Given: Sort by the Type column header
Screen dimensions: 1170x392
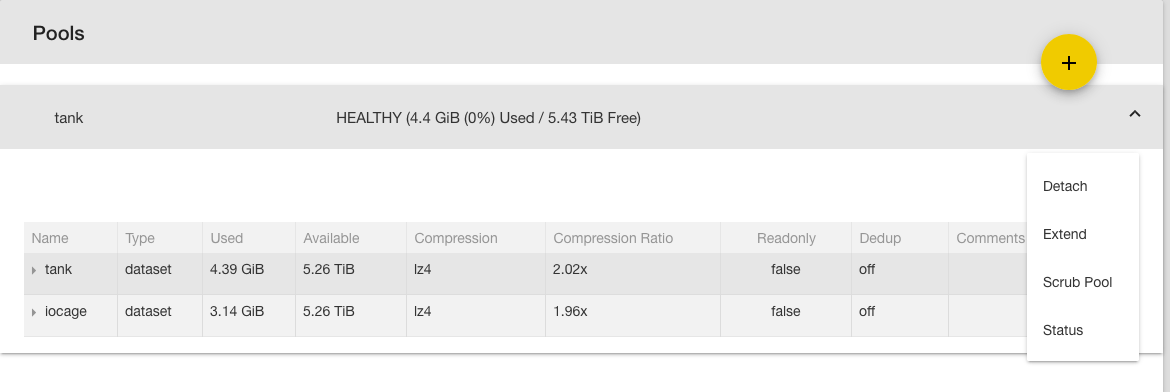Looking at the screenshot, I should (x=140, y=238).
